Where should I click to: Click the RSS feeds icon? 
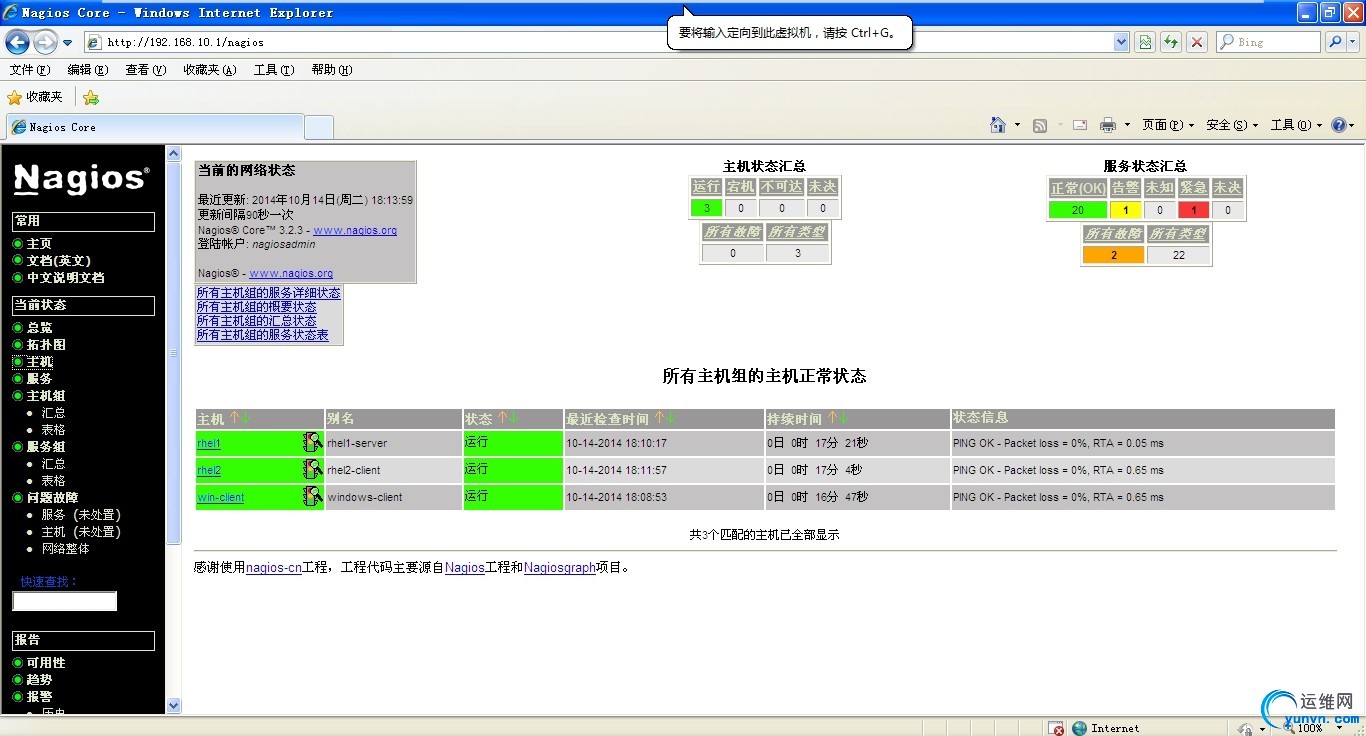point(1040,125)
